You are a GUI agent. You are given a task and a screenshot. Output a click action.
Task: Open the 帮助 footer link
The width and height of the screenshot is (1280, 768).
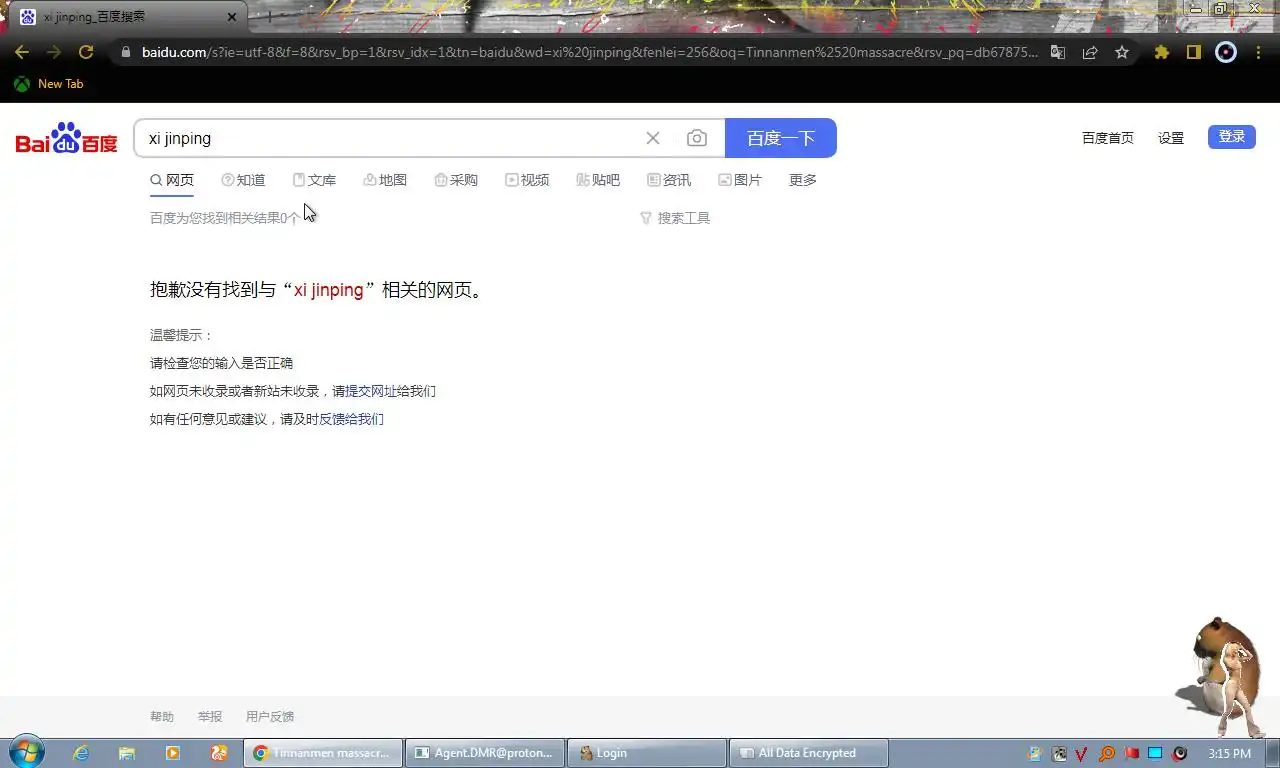coord(162,717)
